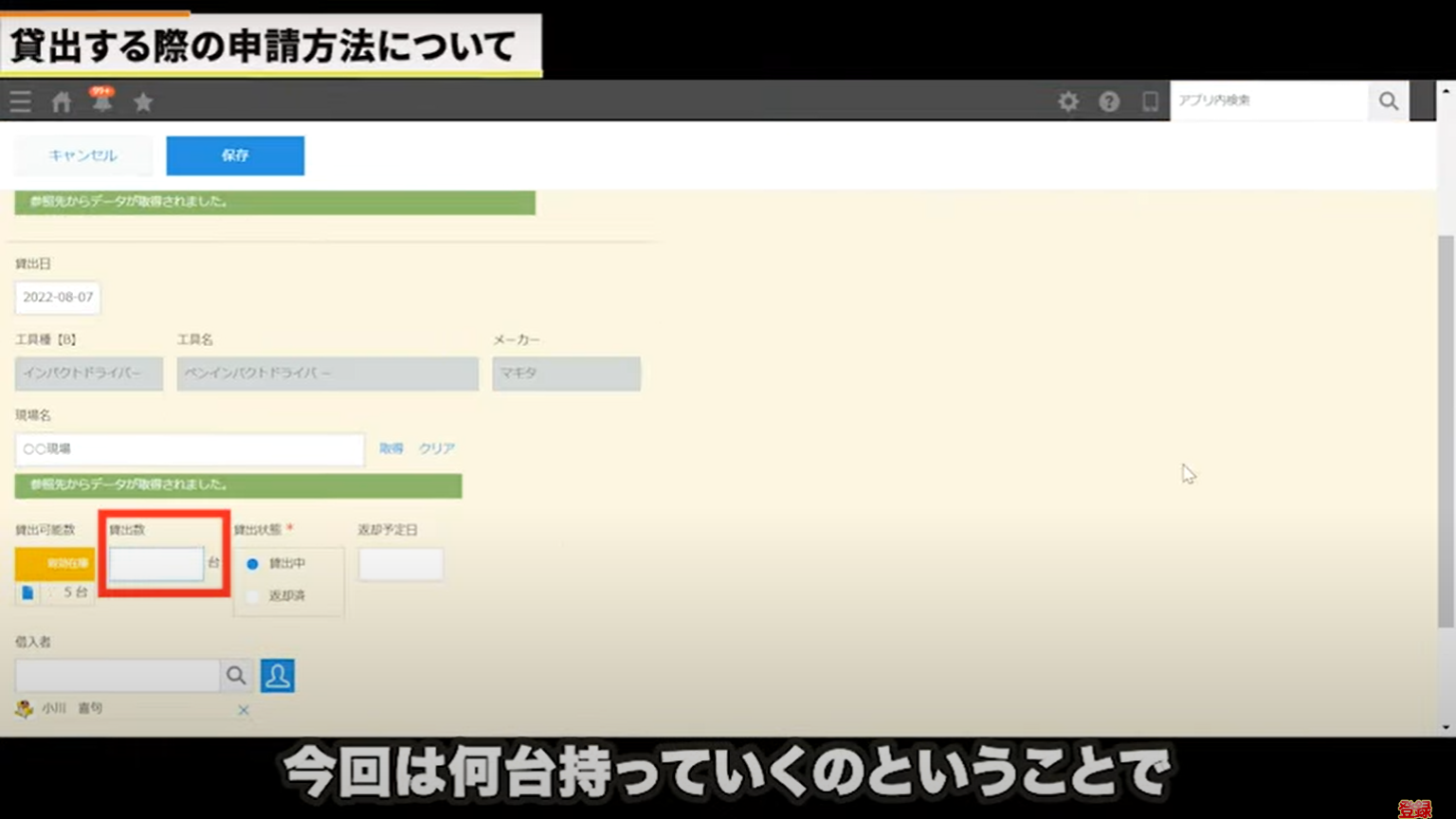Click inside the highlighted 貸出数 input
The width and height of the screenshot is (1456, 819).
coord(156,563)
